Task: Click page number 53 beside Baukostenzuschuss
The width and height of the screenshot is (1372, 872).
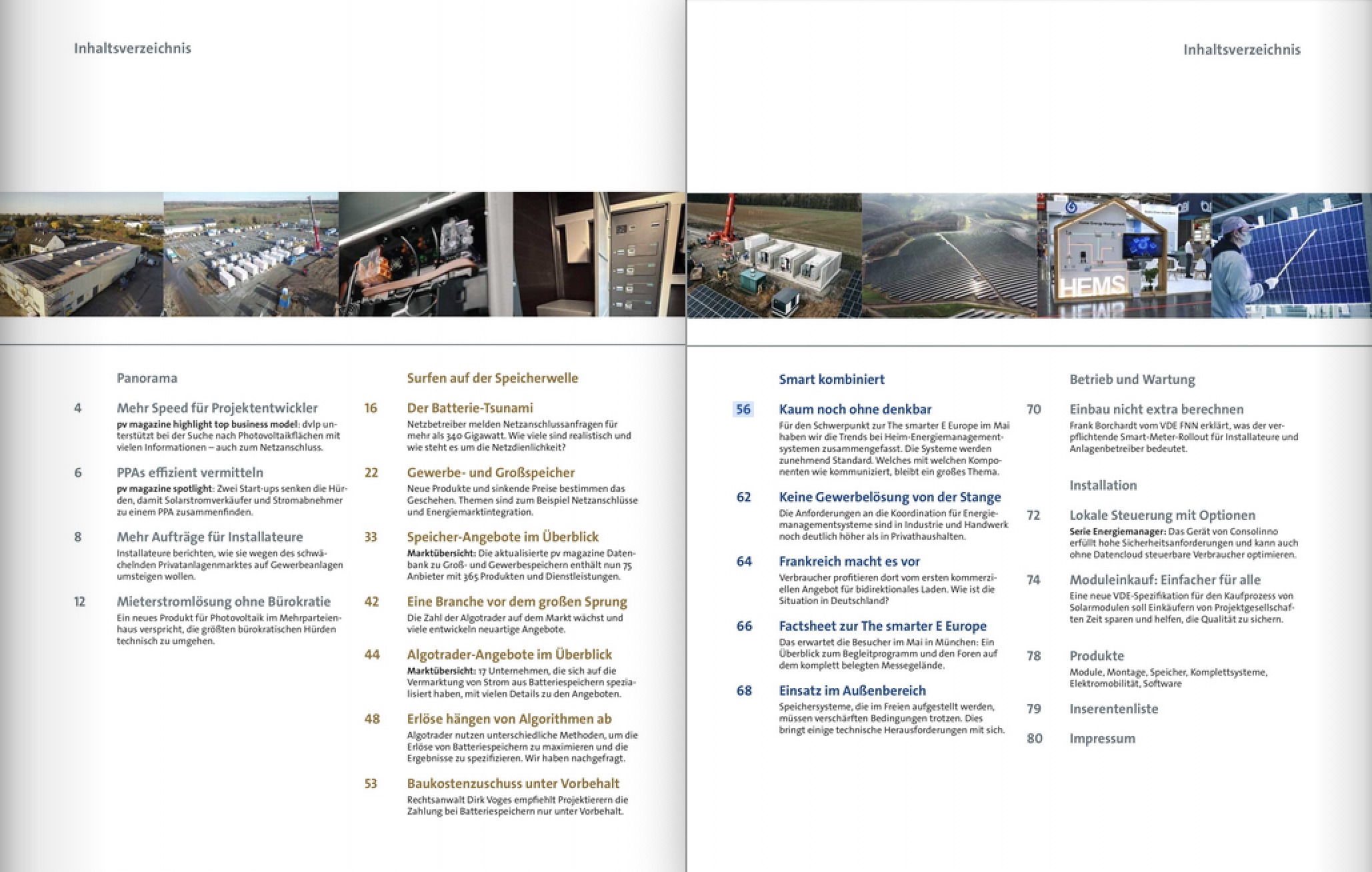Action: 371,784
